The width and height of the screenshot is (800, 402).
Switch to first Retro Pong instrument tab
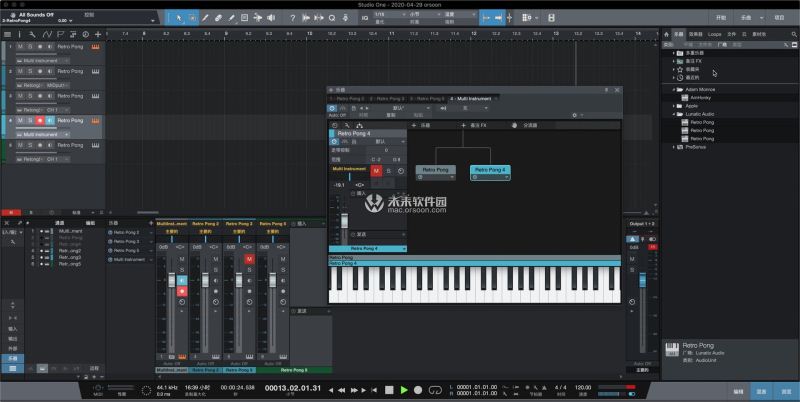[347, 98]
